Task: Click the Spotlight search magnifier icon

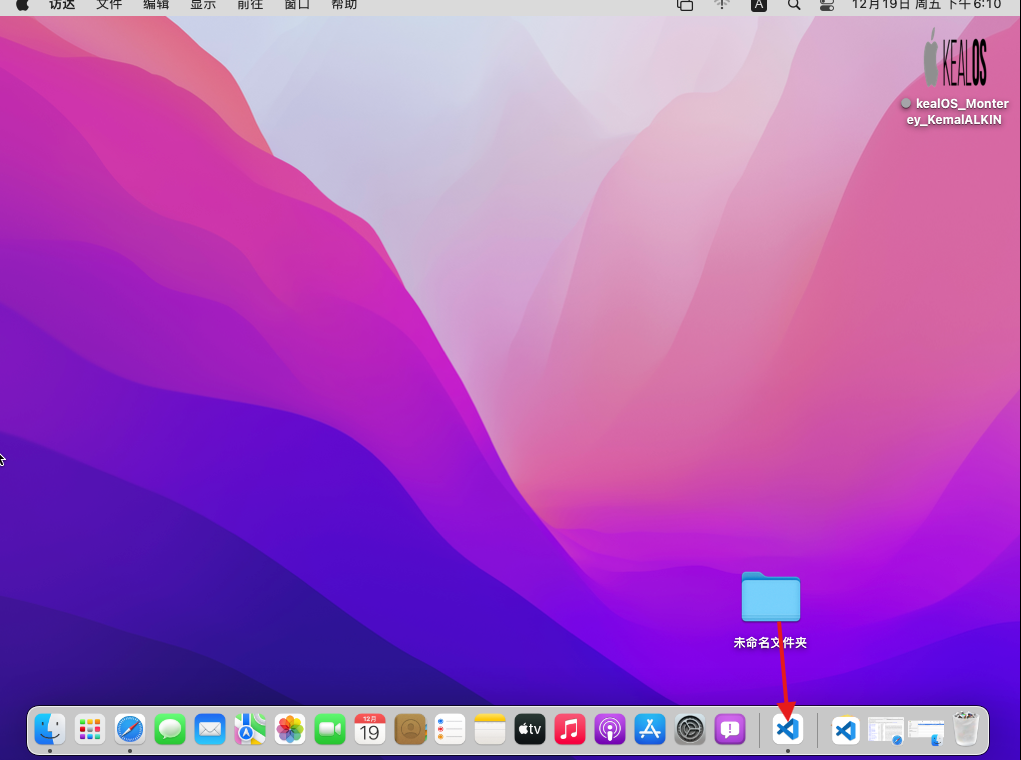Action: click(x=794, y=5)
